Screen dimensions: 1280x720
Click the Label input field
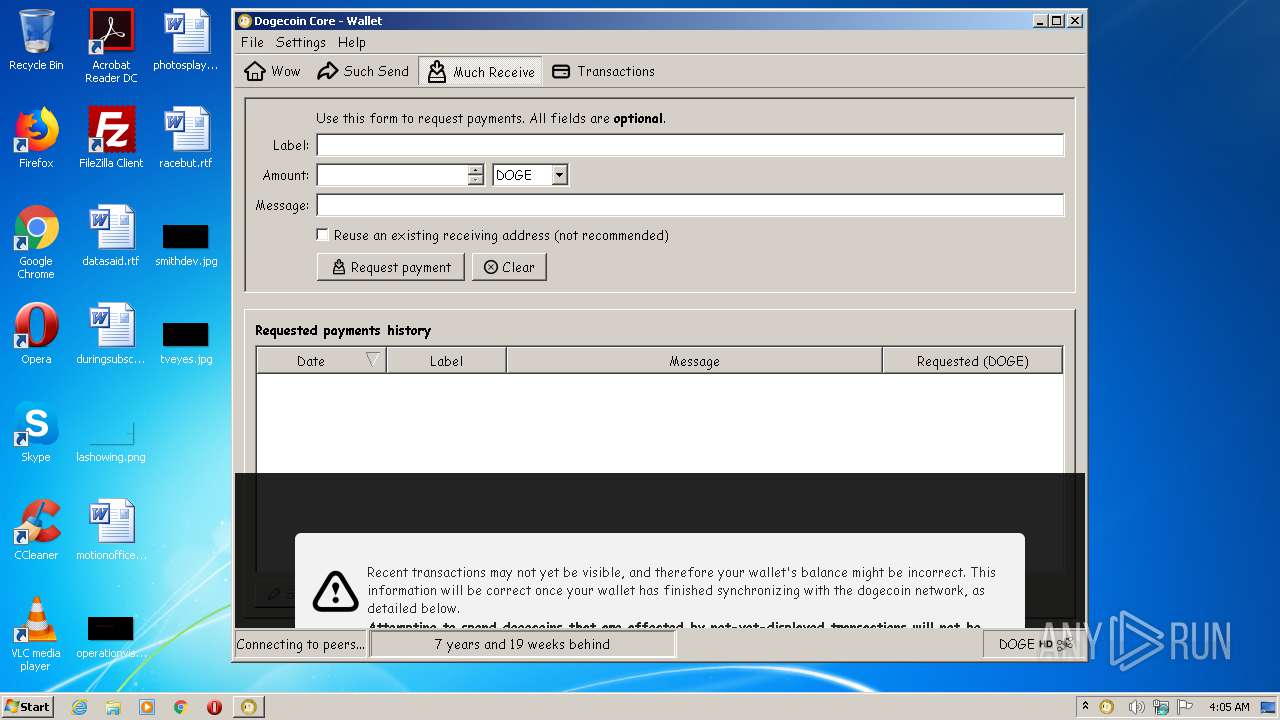point(690,145)
